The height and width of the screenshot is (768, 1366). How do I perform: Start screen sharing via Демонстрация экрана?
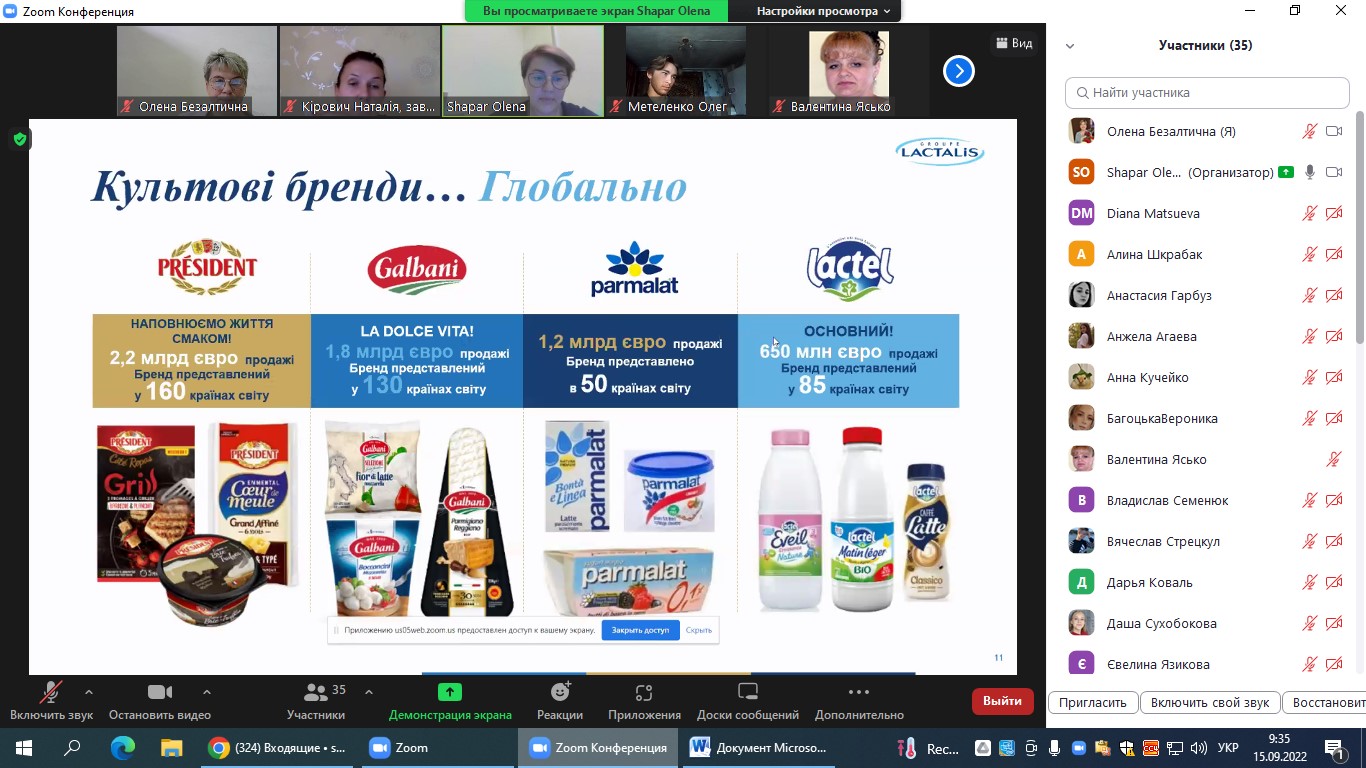pos(450,700)
